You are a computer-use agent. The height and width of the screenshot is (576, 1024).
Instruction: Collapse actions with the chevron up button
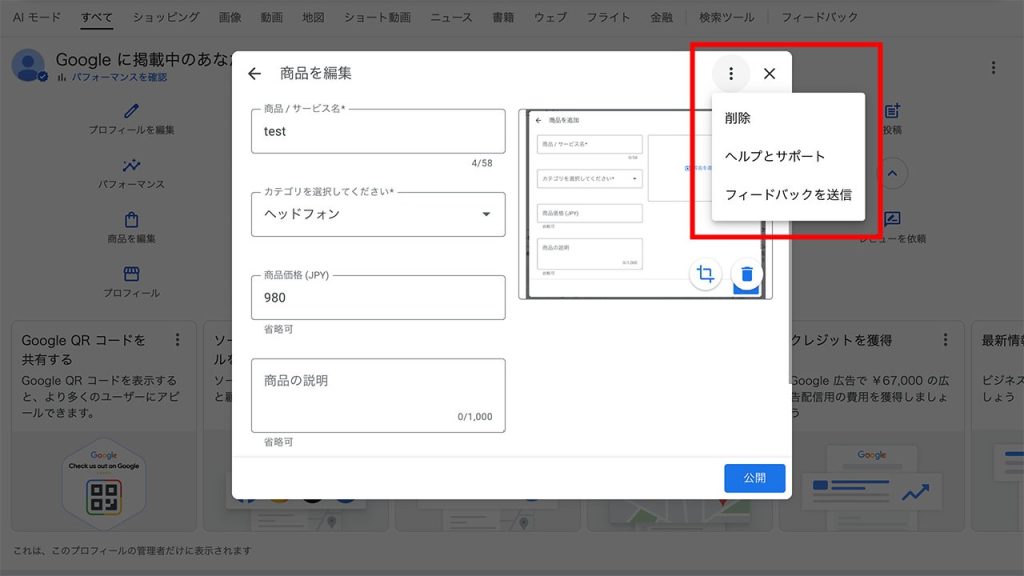point(892,173)
